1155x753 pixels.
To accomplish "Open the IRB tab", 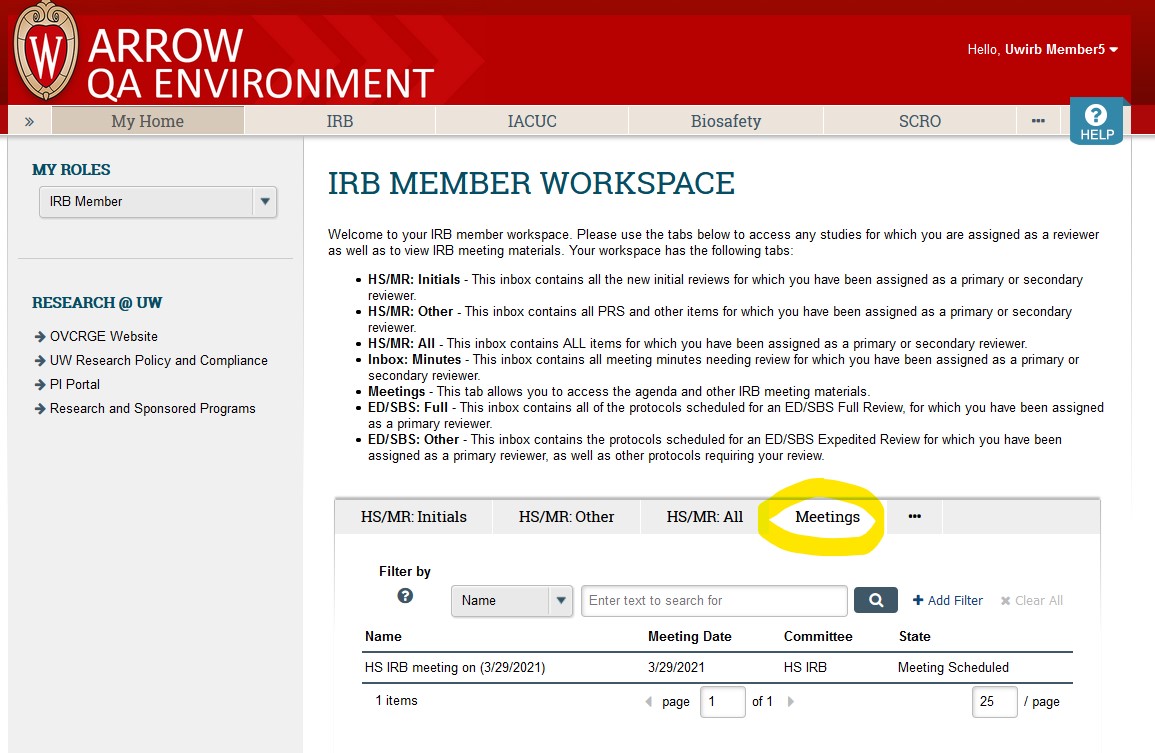I will click(339, 120).
